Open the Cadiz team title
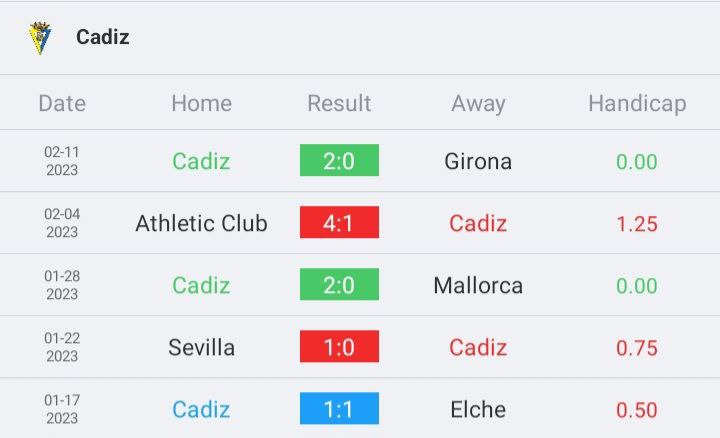 coord(102,37)
